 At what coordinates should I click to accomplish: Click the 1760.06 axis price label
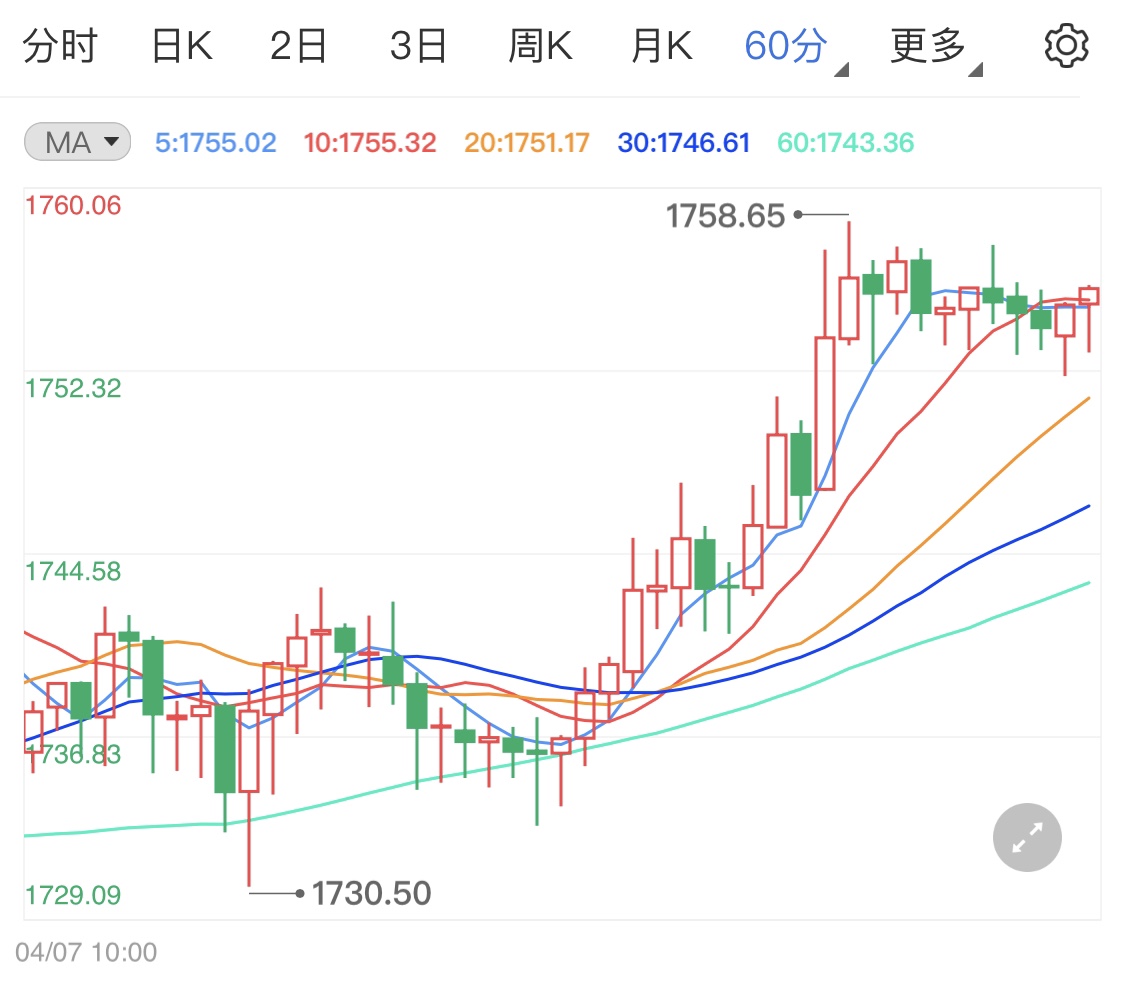click(73, 206)
